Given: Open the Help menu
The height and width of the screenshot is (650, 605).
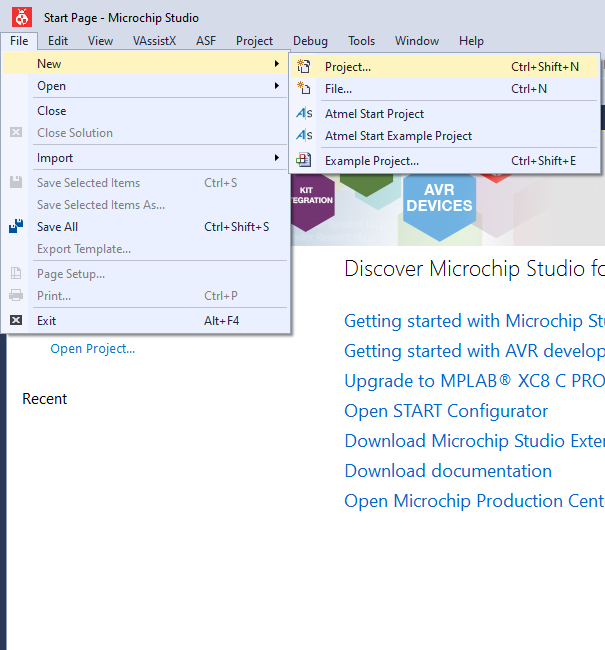Looking at the screenshot, I should [x=471, y=41].
